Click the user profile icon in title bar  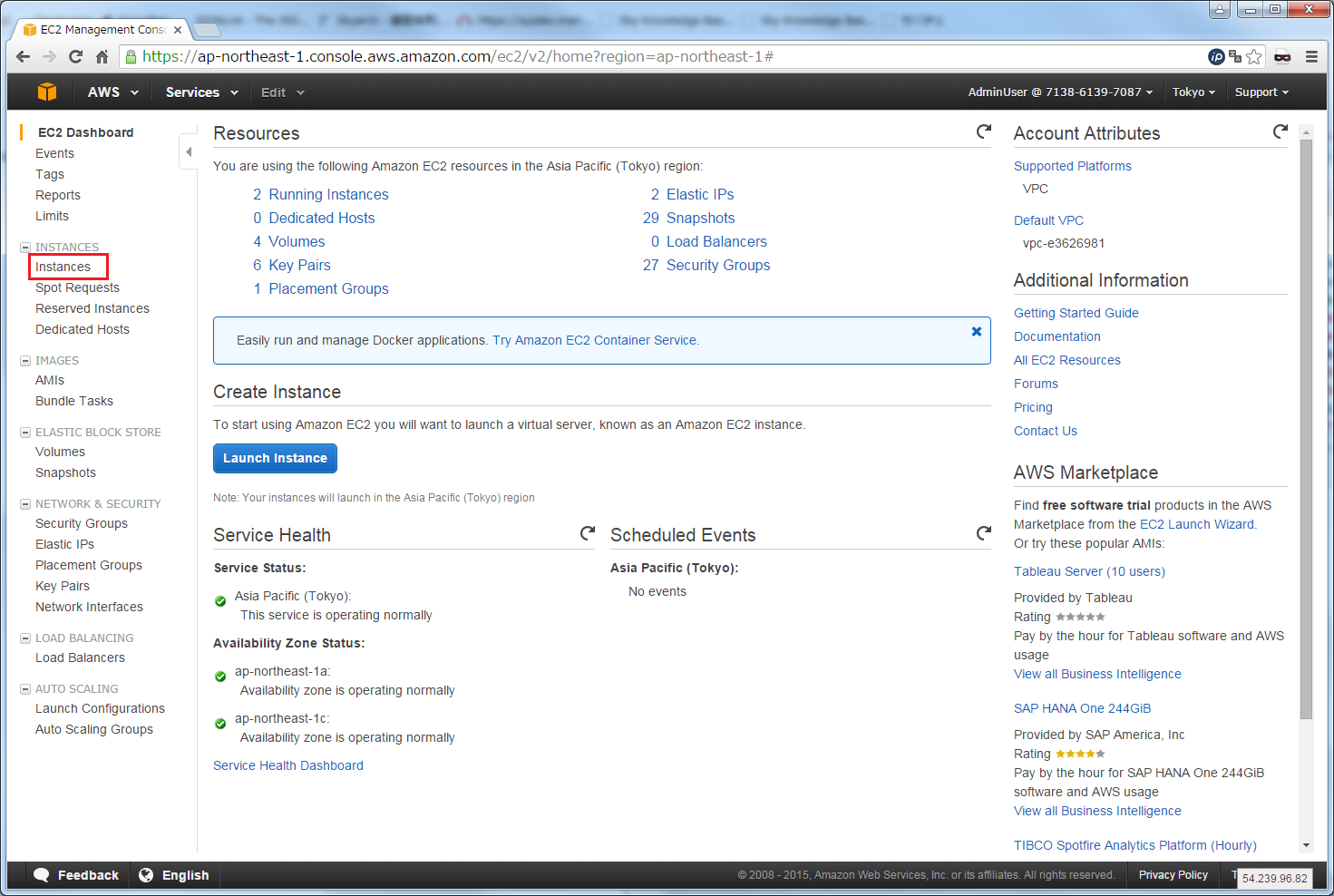pos(1220,9)
